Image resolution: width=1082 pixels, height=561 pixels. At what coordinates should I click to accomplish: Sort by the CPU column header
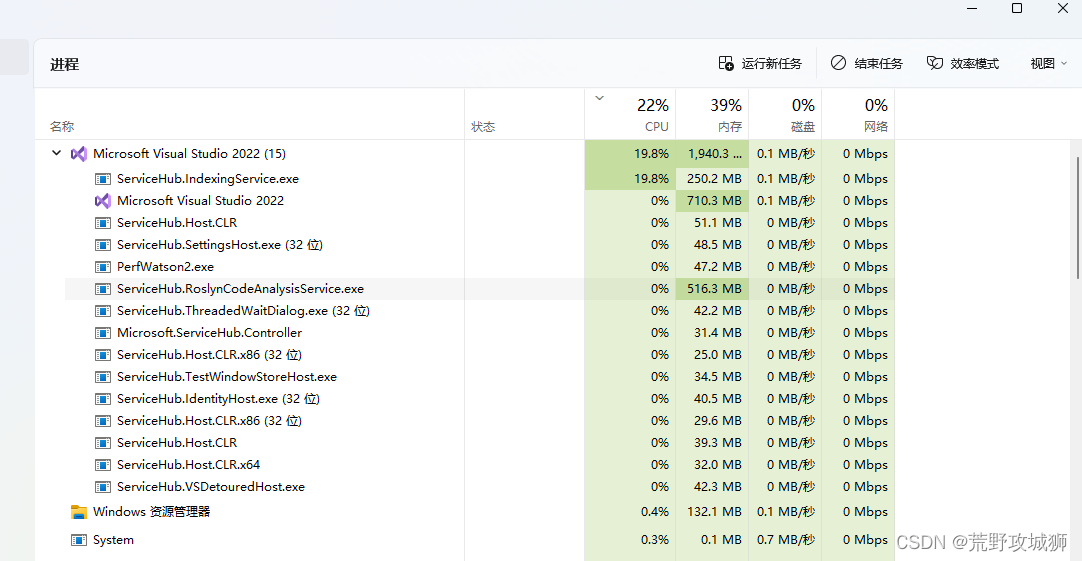click(x=630, y=114)
